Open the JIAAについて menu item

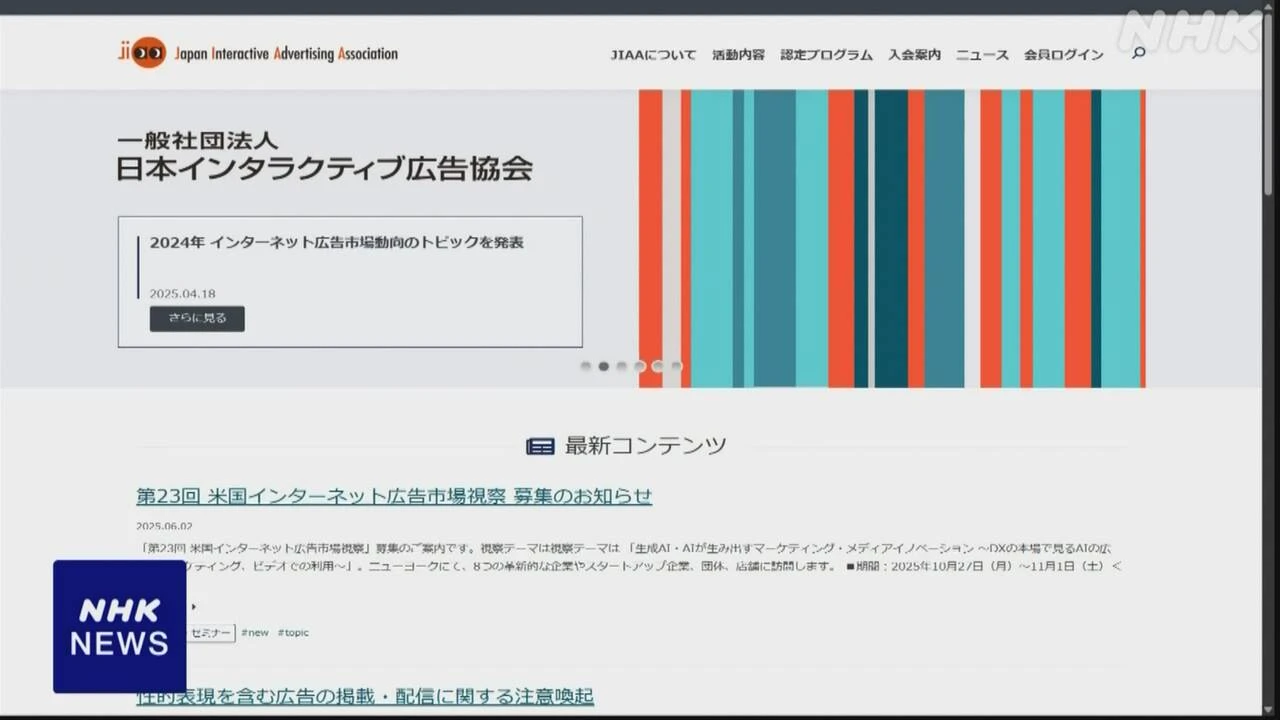coord(653,55)
